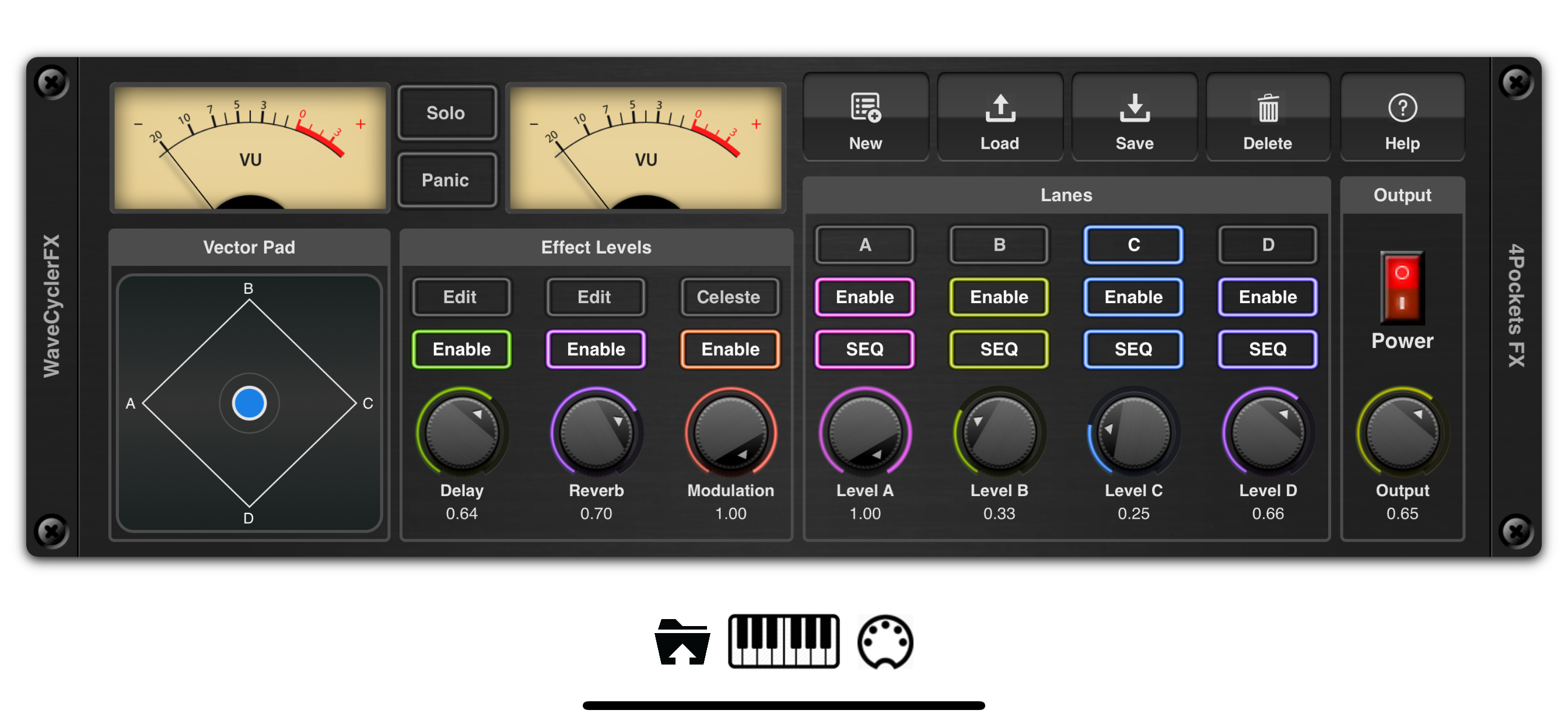Viewport: 1568px width, 724px height.
Task: Toggle Modulation effect Enable button
Action: [x=730, y=349]
